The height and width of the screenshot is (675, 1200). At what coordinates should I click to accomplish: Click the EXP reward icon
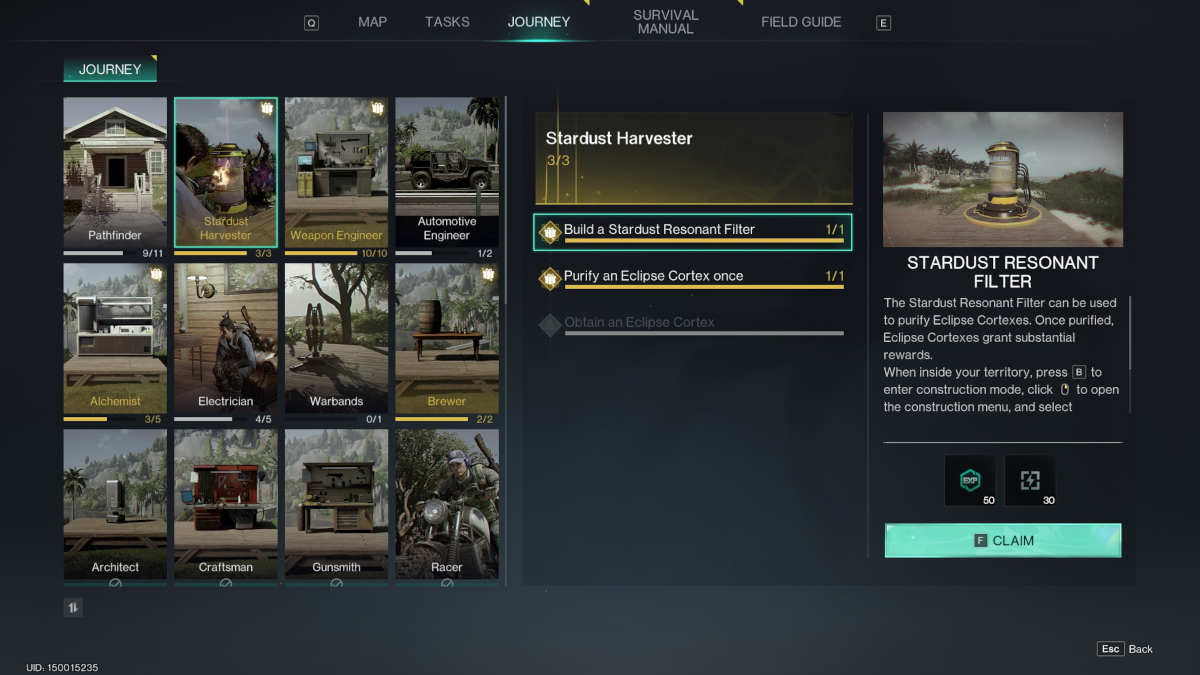[969, 480]
